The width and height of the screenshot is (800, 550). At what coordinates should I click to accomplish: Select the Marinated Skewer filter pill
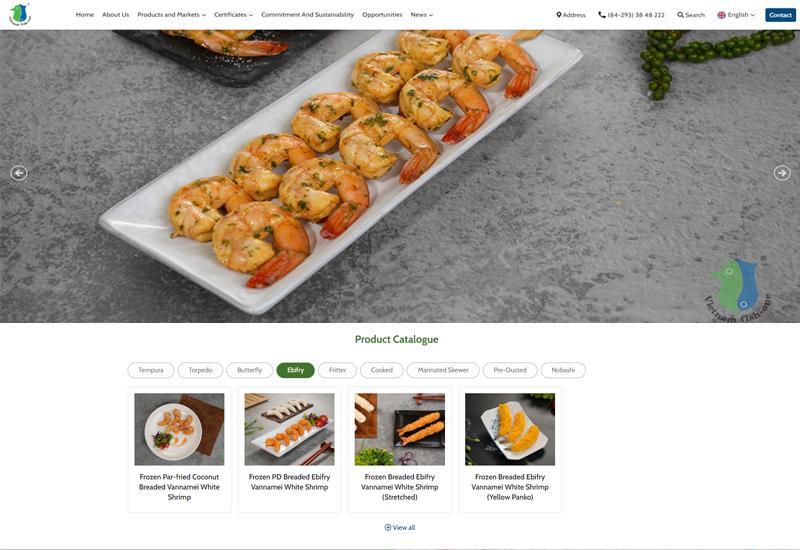(x=443, y=370)
